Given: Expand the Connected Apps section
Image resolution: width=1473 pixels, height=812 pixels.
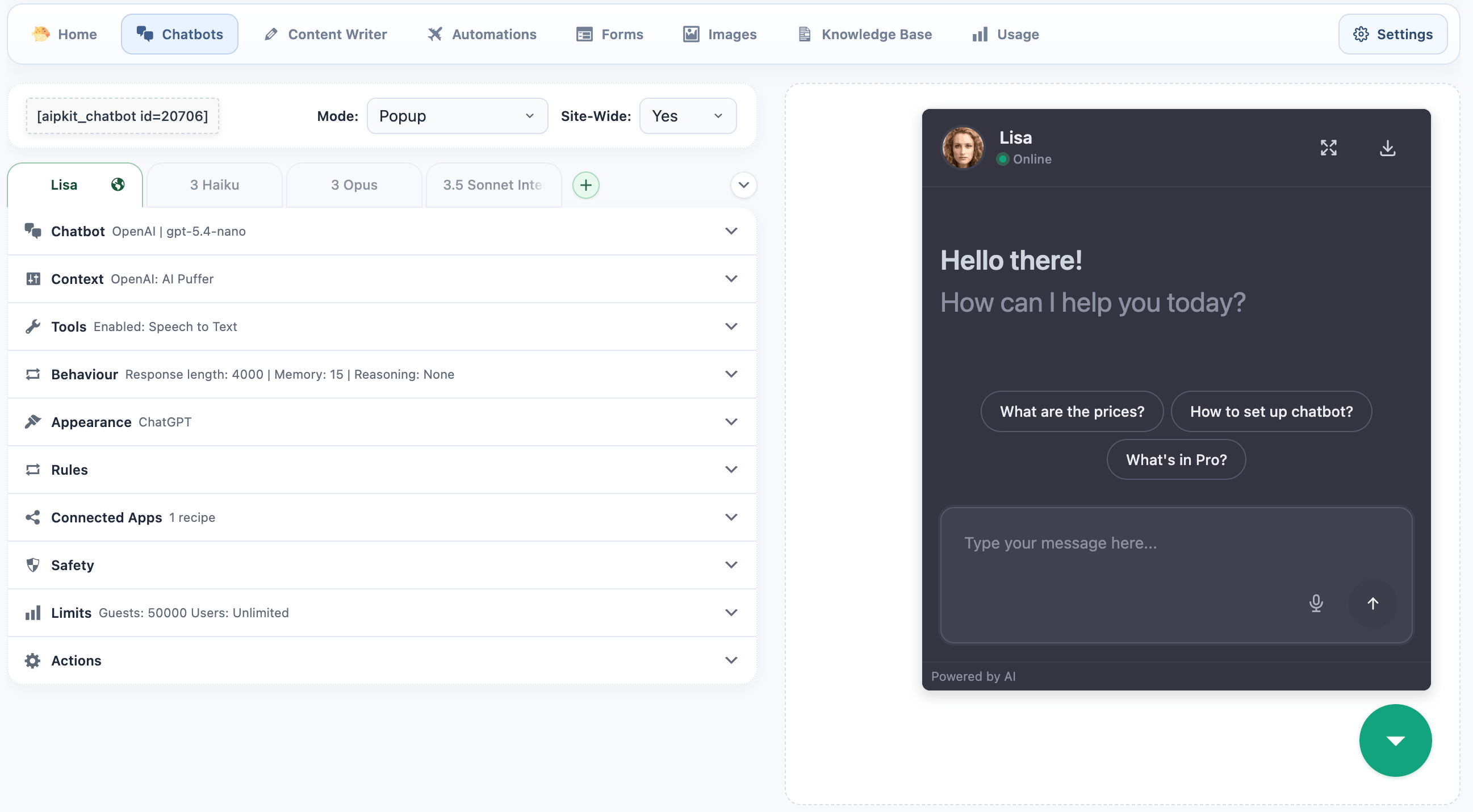Looking at the screenshot, I should tap(382, 517).
